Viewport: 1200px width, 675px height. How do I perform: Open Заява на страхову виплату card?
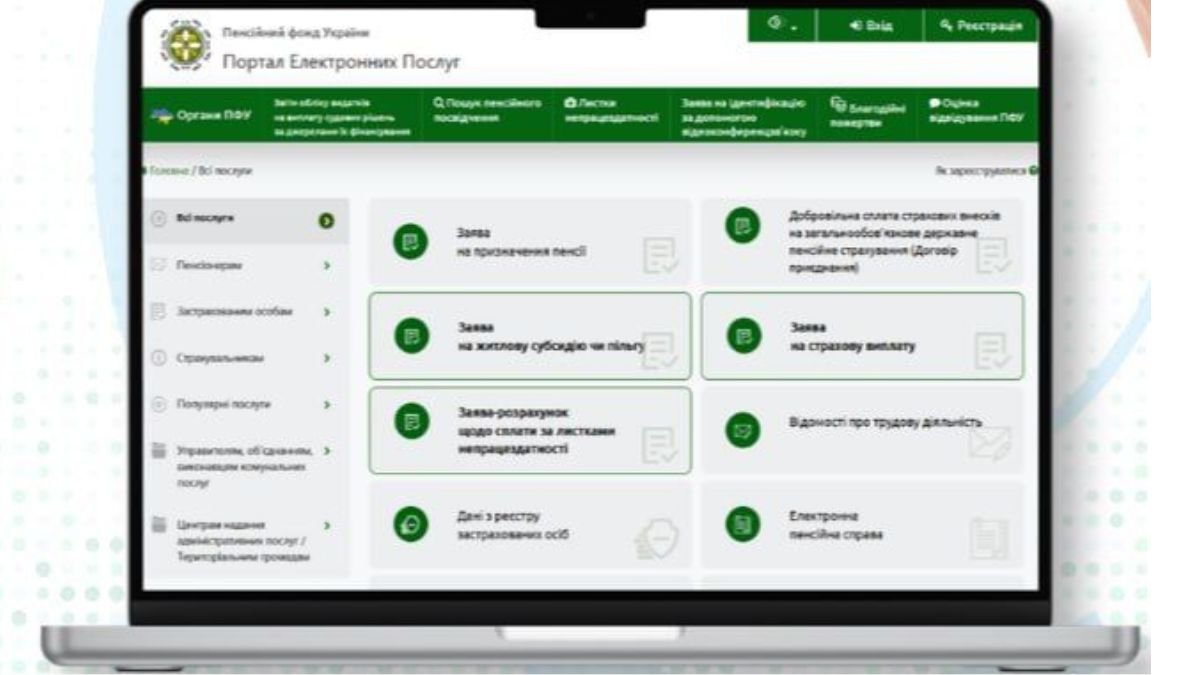pyautogui.click(x=862, y=336)
